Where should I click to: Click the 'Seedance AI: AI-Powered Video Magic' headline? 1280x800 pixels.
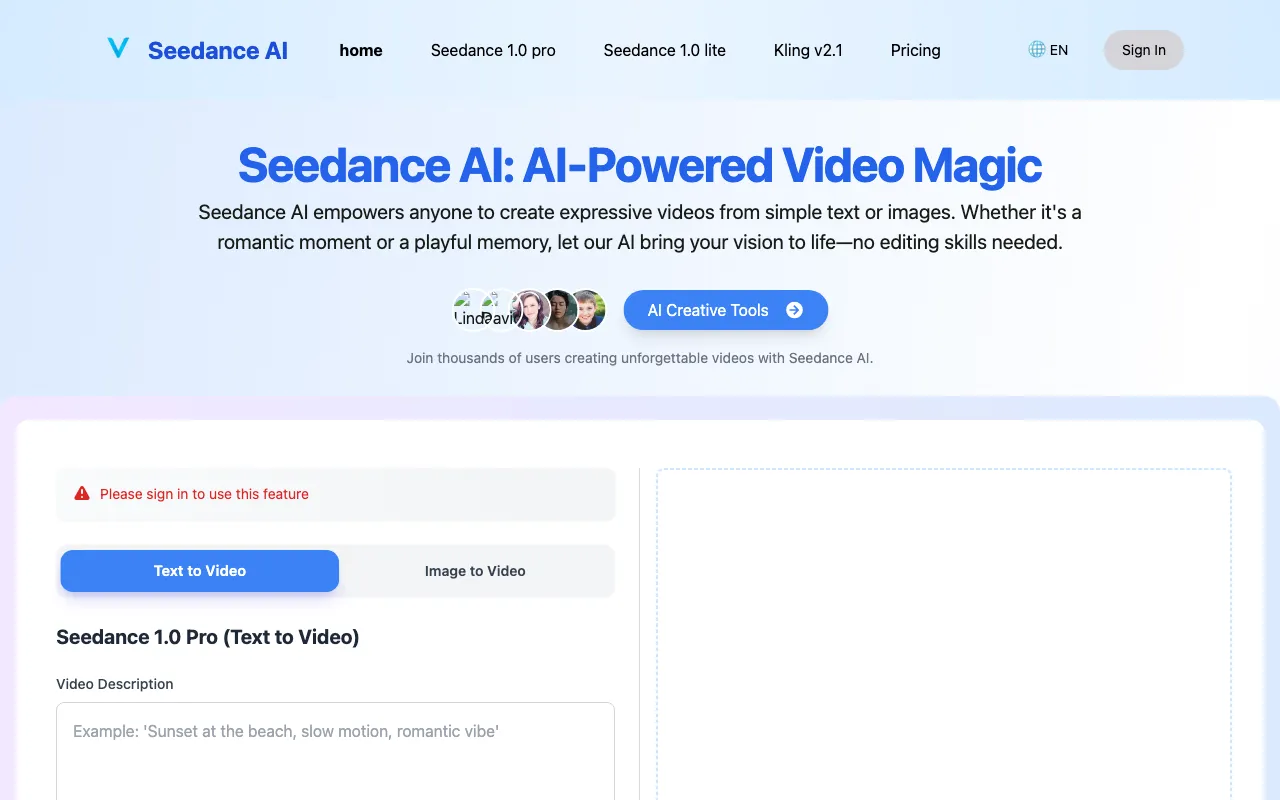point(640,165)
